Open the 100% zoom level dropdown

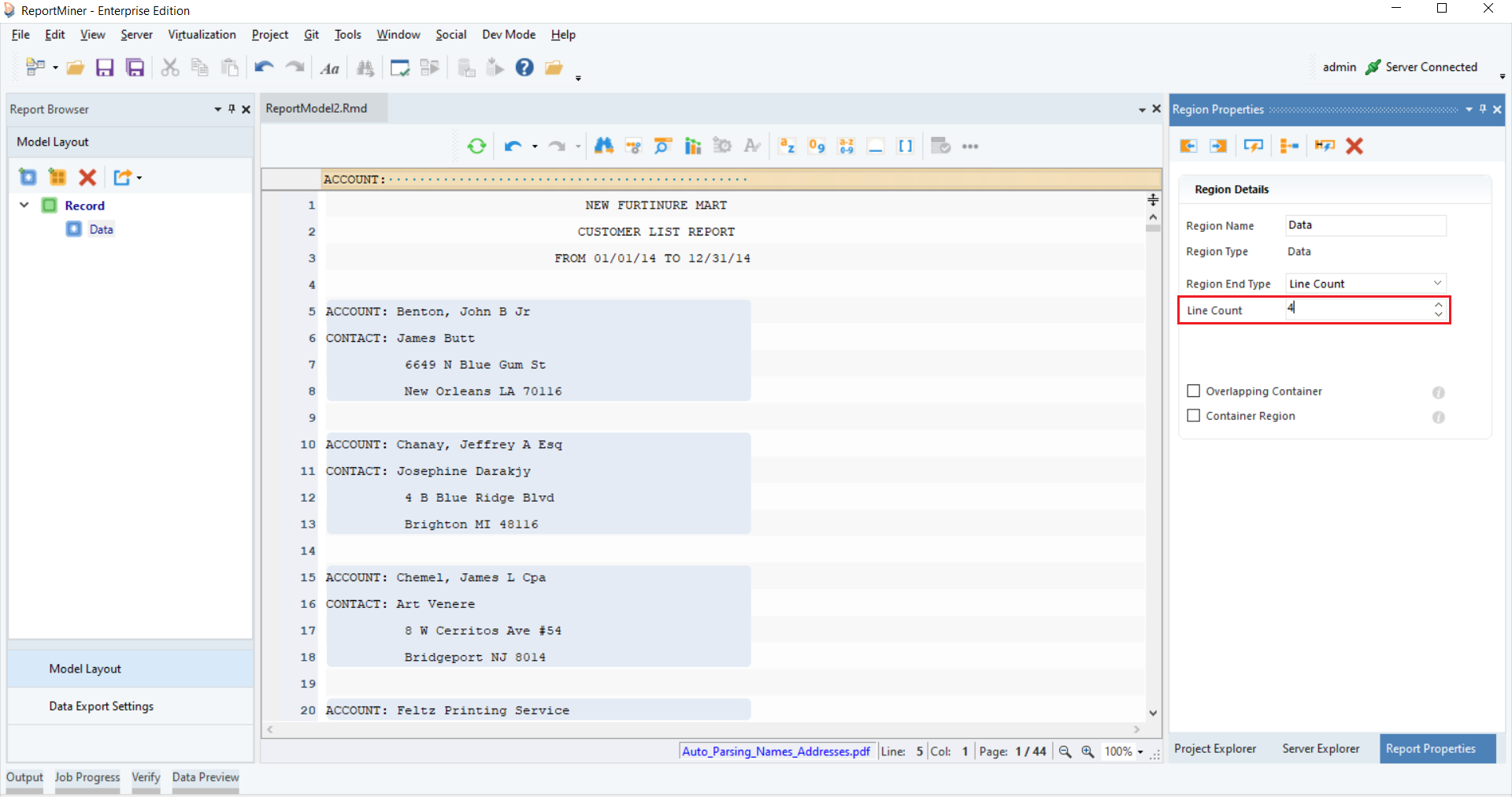(1140, 752)
